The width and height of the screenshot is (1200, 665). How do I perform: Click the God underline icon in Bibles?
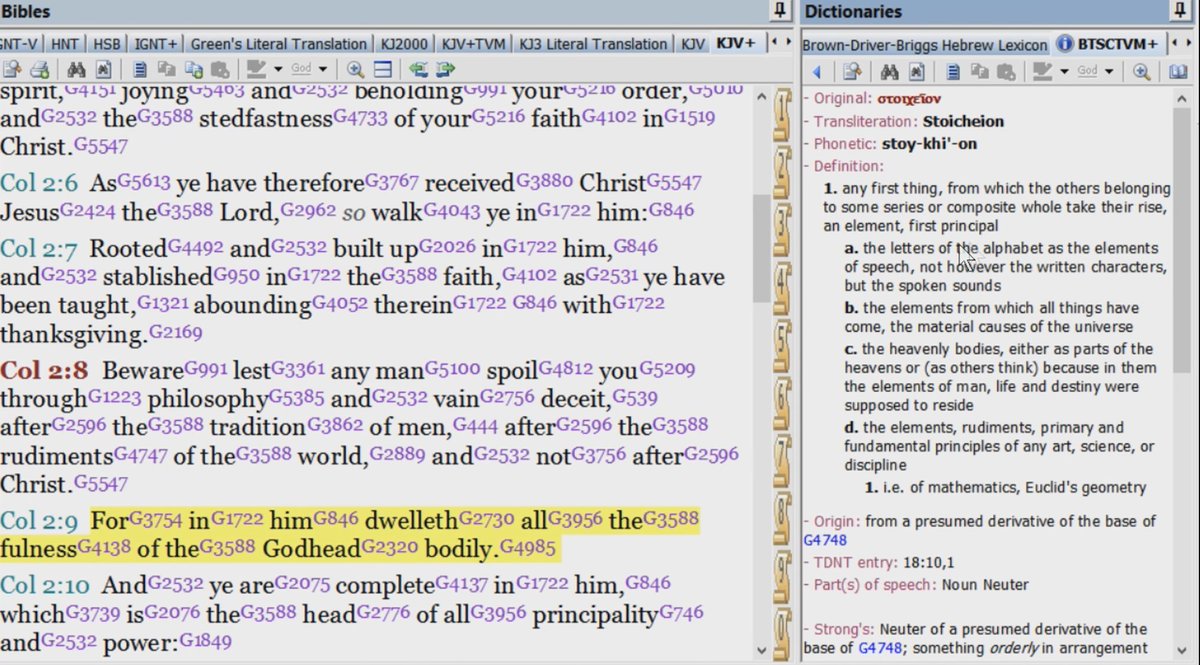(301, 70)
